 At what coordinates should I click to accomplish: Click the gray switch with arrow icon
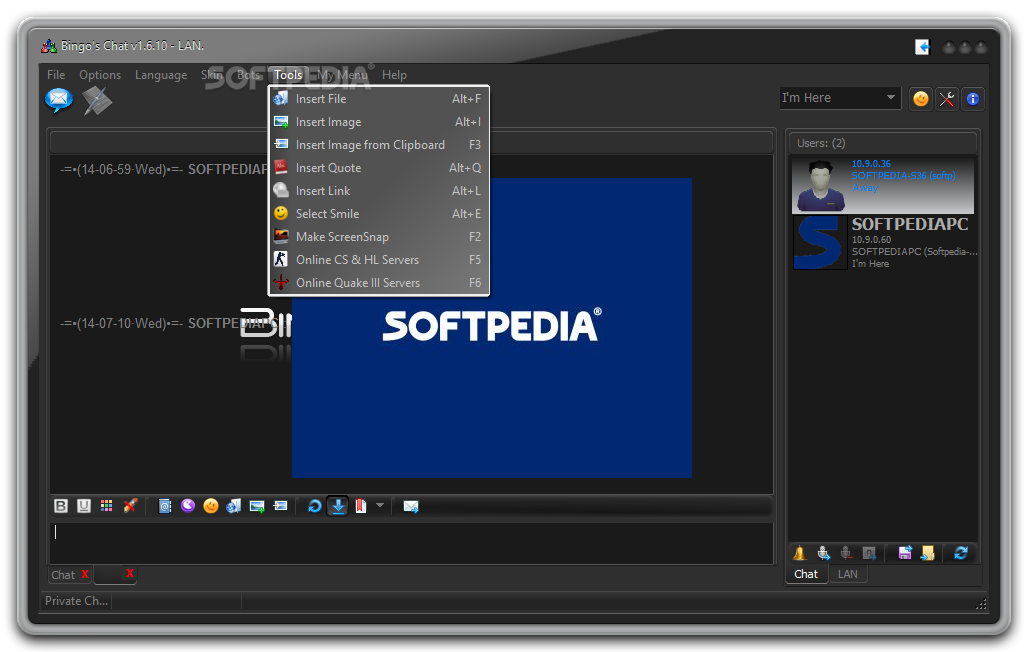(x=869, y=553)
